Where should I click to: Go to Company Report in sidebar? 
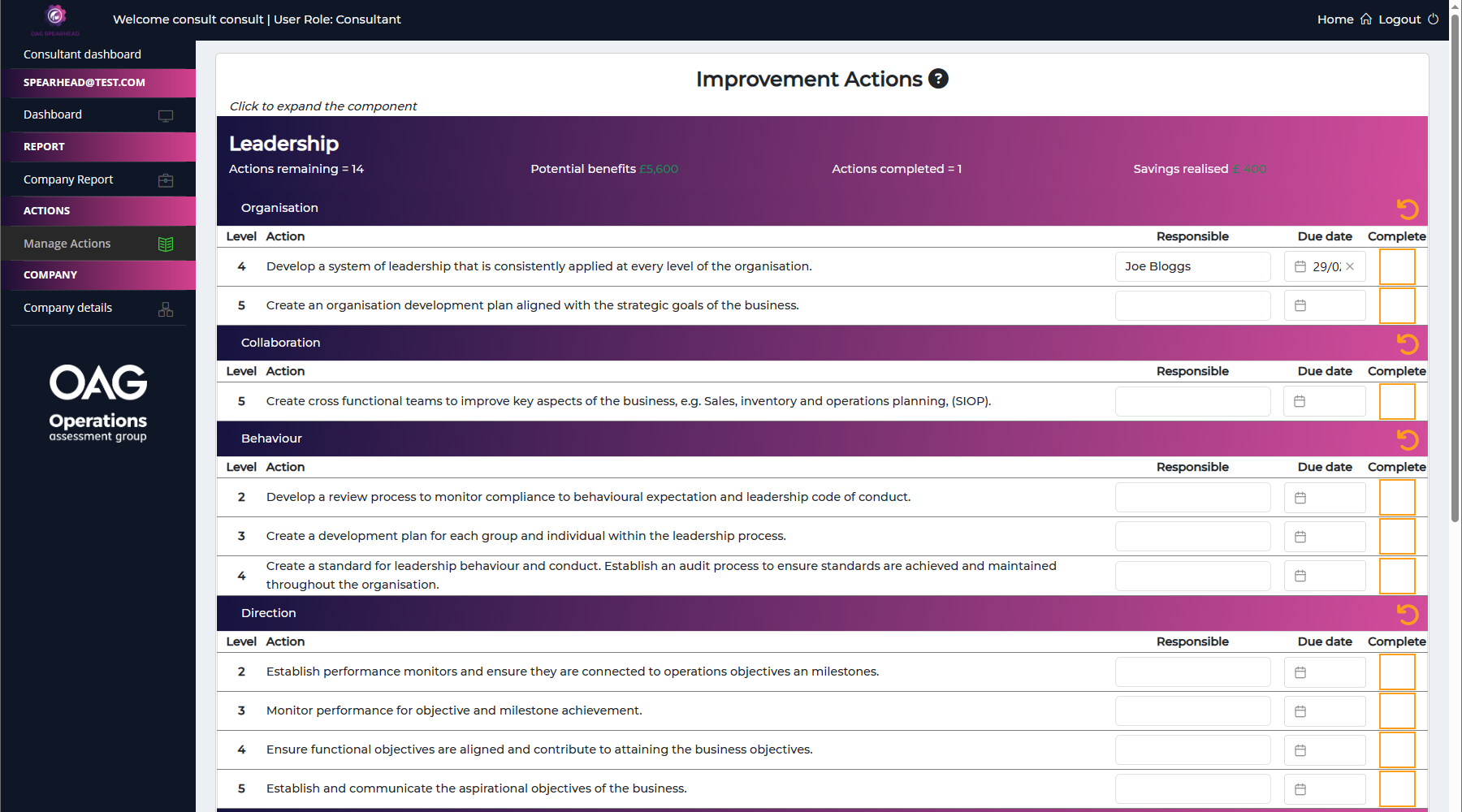(x=68, y=179)
